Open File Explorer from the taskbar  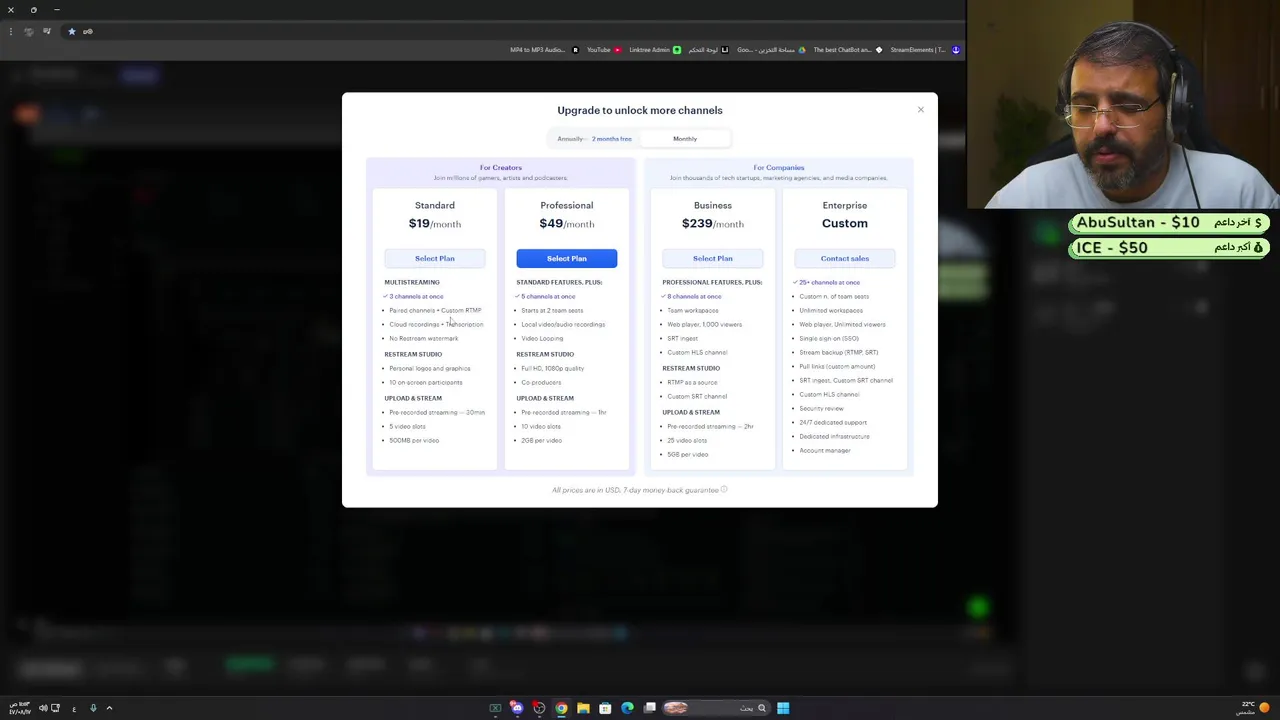583,708
